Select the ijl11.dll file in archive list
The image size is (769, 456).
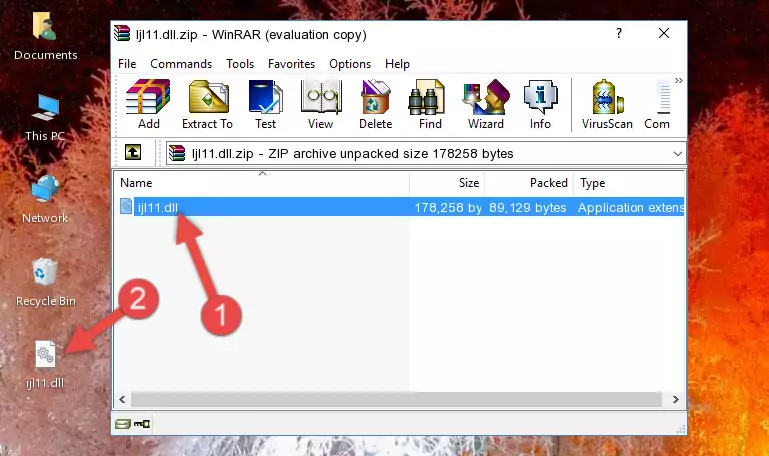pos(400,207)
